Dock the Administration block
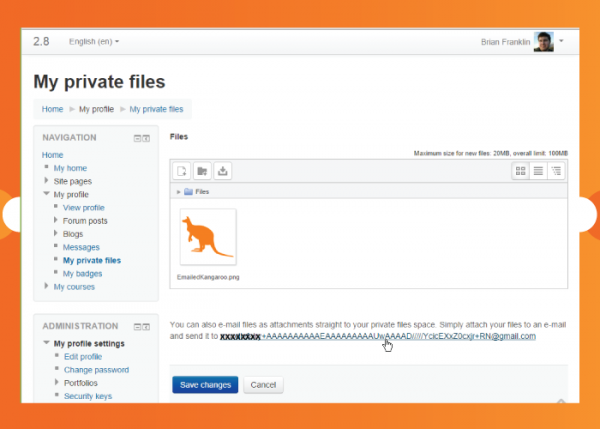This screenshot has height=429, width=600. click(147, 326)
